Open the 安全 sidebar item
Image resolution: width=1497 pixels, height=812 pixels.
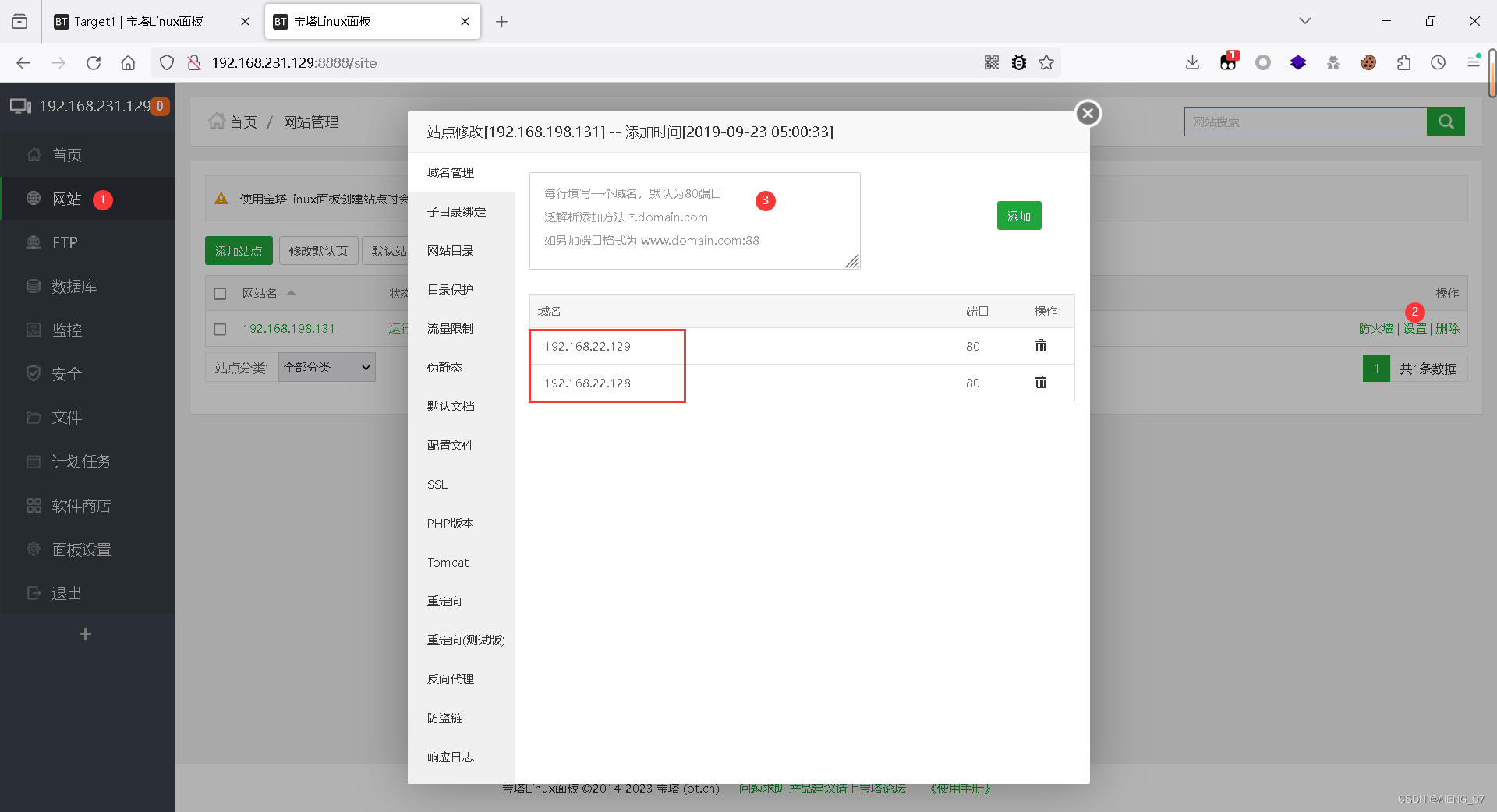pos(87,374)
